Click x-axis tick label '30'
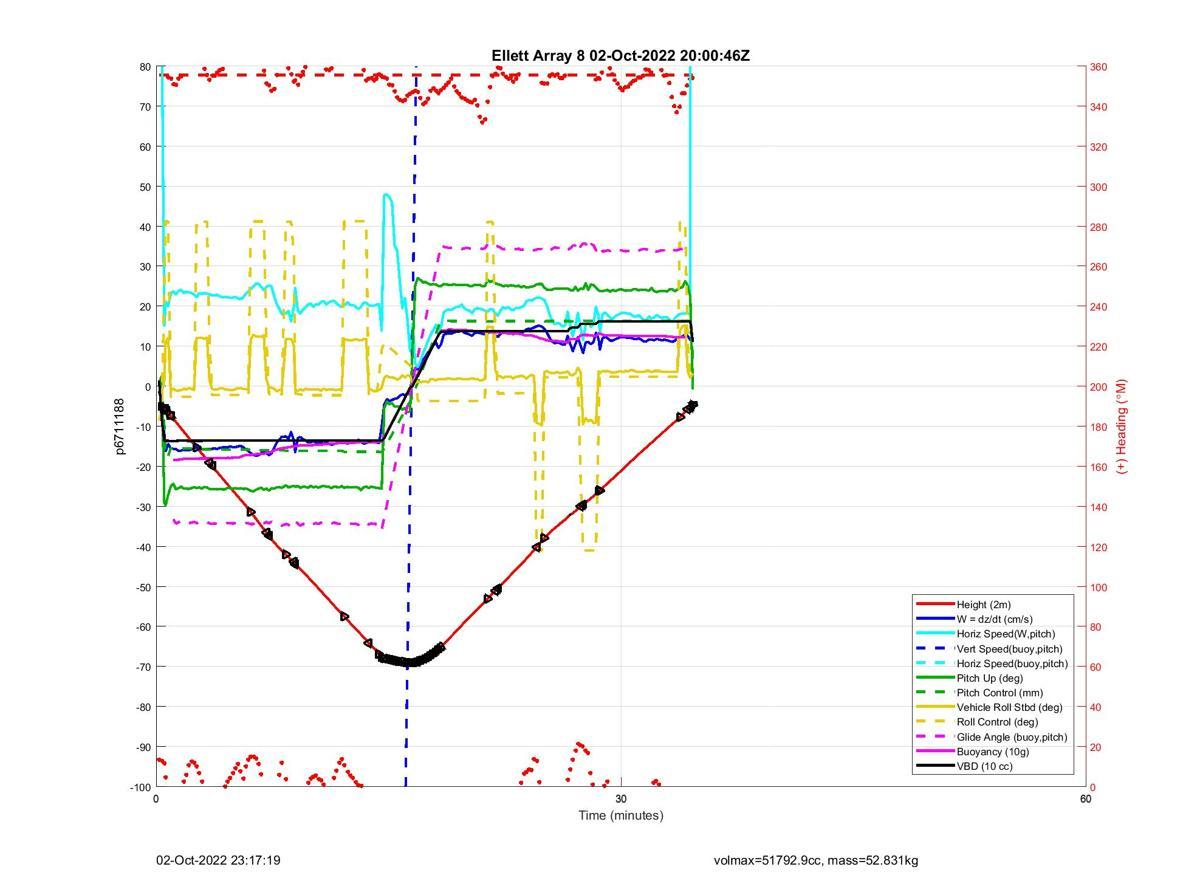Viewport: 1200px width, 885px height. tap(621, 799)
